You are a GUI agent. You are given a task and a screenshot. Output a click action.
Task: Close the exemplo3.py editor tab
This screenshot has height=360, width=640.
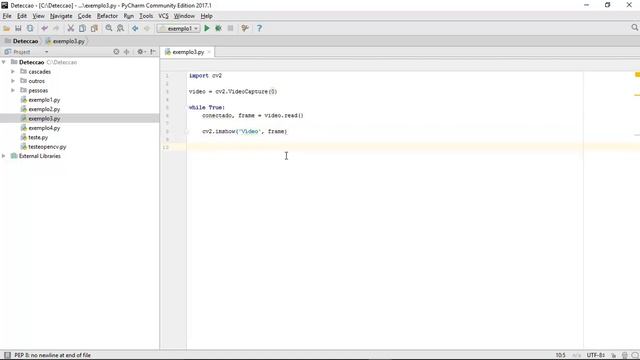(209, 52)
